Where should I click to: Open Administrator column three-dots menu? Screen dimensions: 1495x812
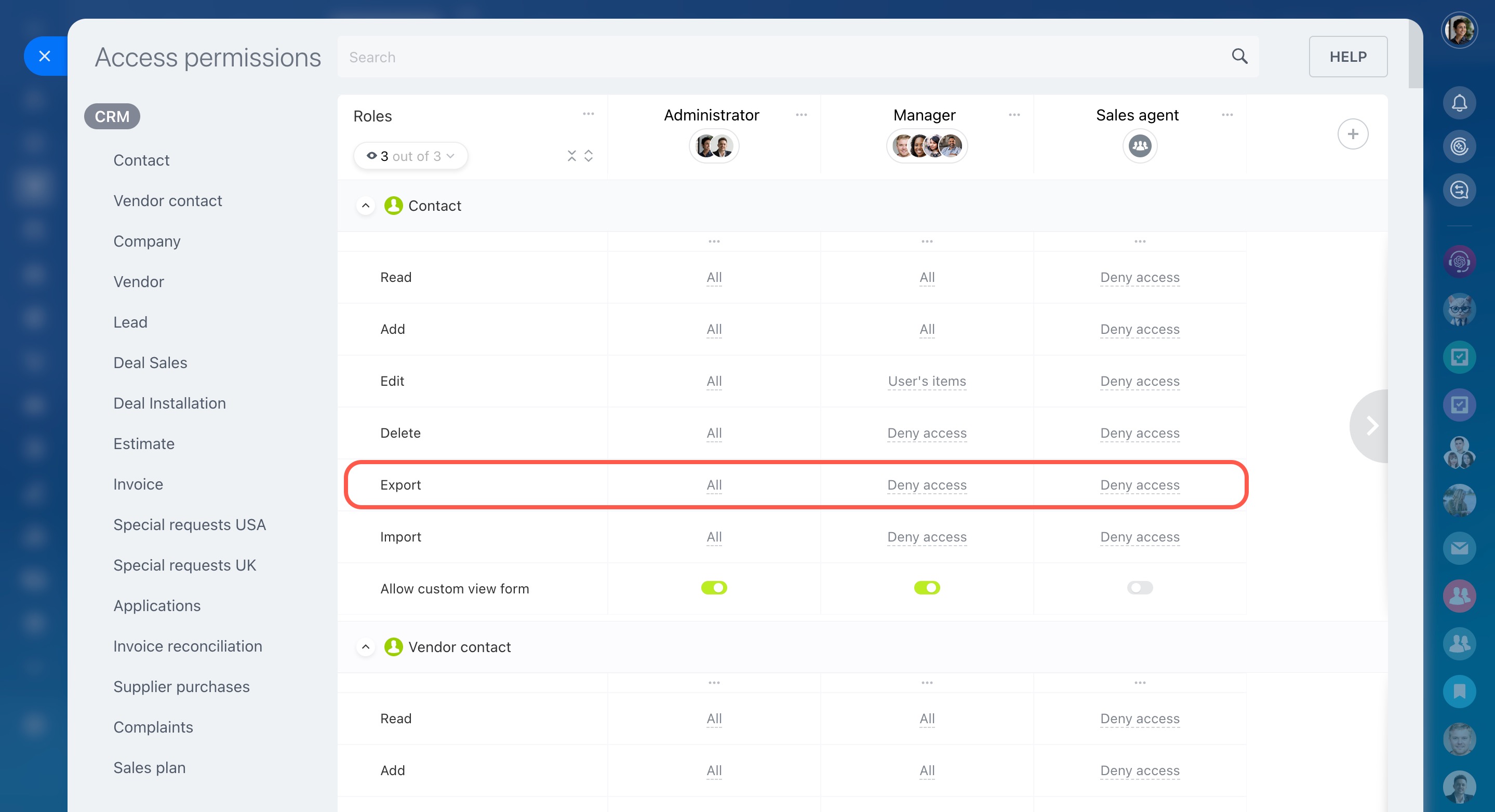(801, 115)
